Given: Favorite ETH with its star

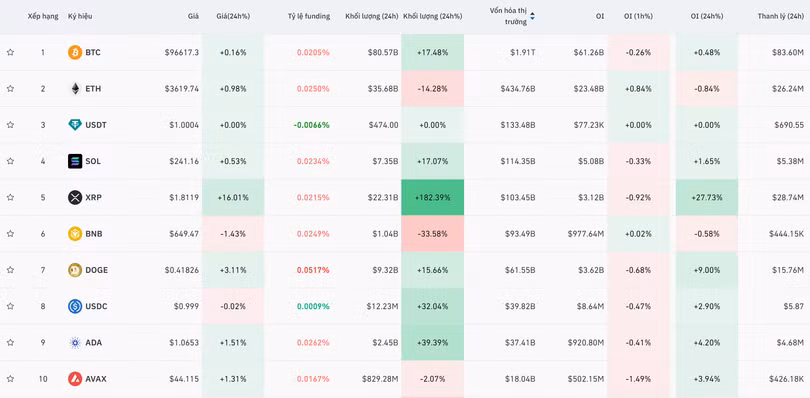Looking at the screenshot, I should pos(10,88).
